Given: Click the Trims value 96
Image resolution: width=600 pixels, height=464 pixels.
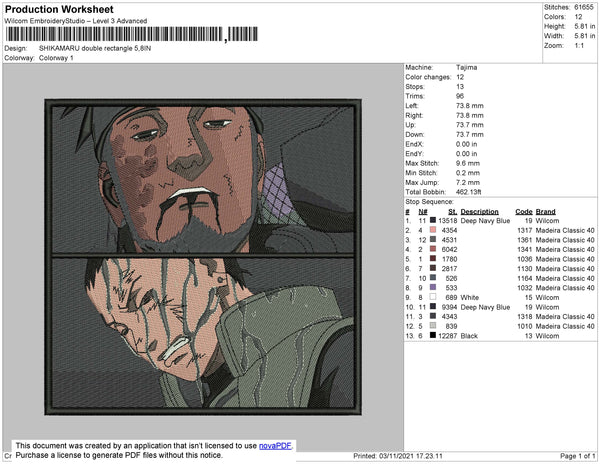Looking at the screenshot, I should [x=460, y=96].
